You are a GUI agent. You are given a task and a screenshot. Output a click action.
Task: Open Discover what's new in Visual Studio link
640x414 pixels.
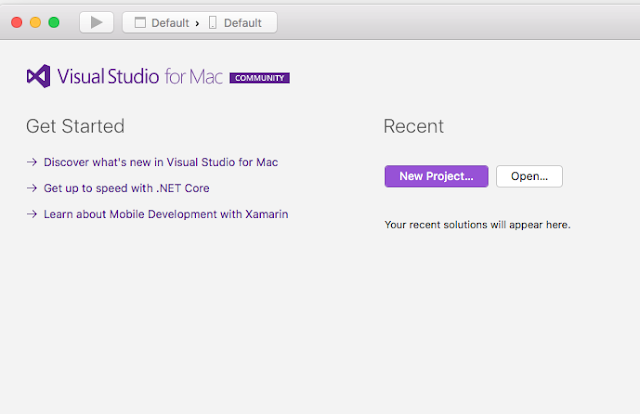161,162
